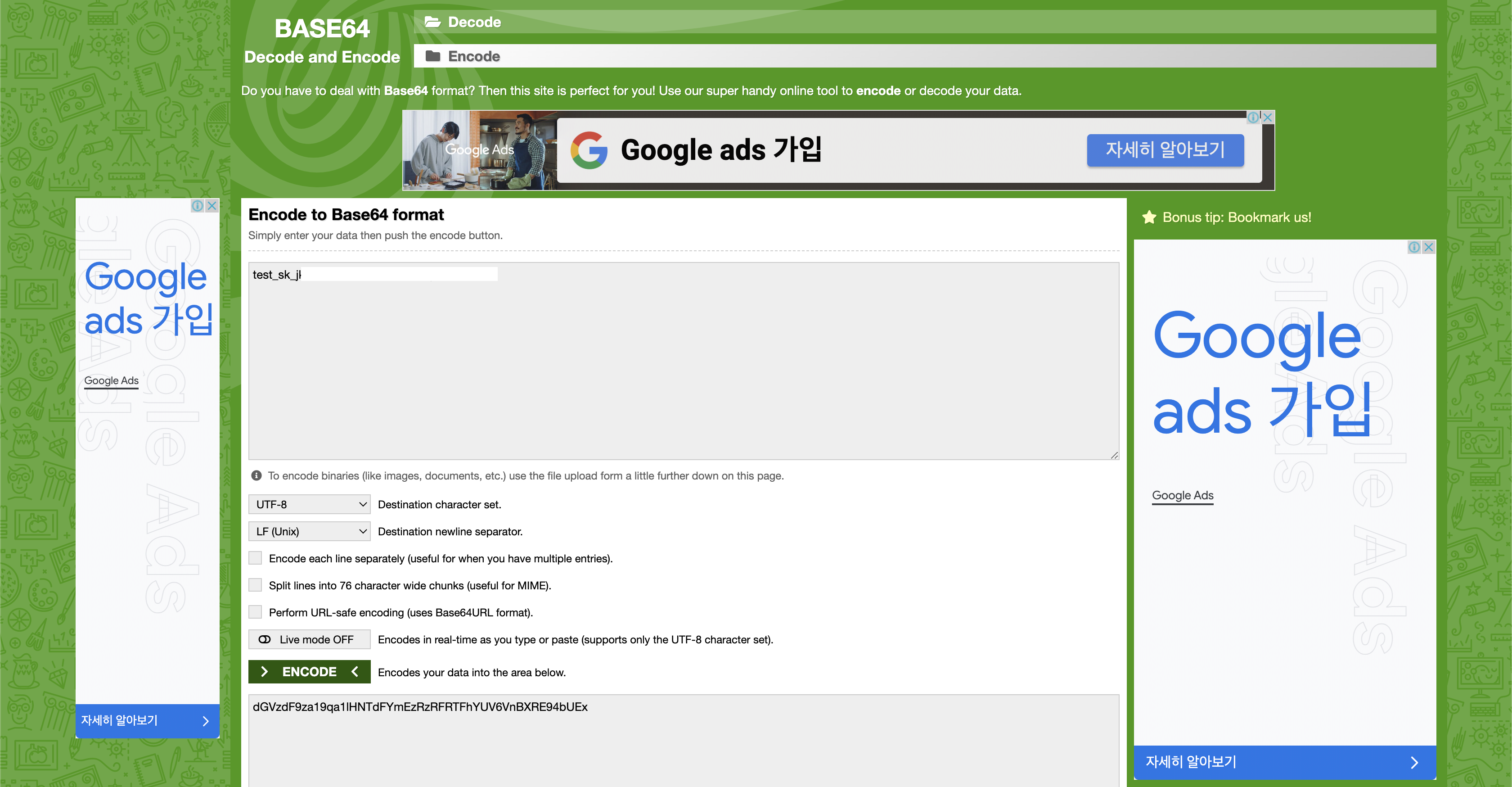Open the UTF-8 character set dropdown

309,505
